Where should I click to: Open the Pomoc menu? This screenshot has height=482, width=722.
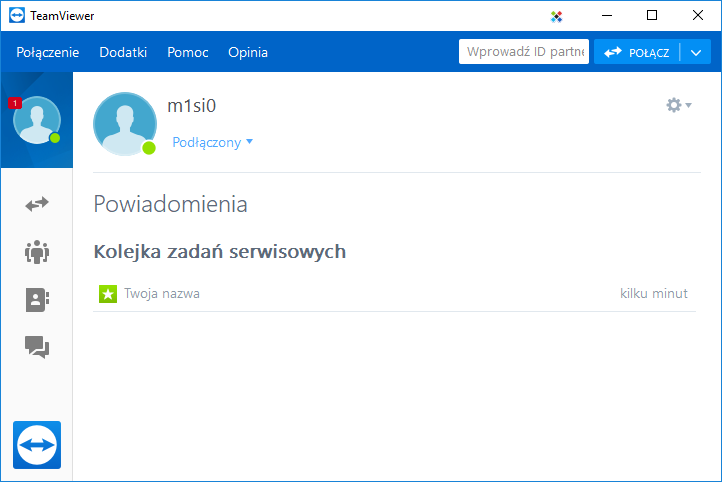187,52
